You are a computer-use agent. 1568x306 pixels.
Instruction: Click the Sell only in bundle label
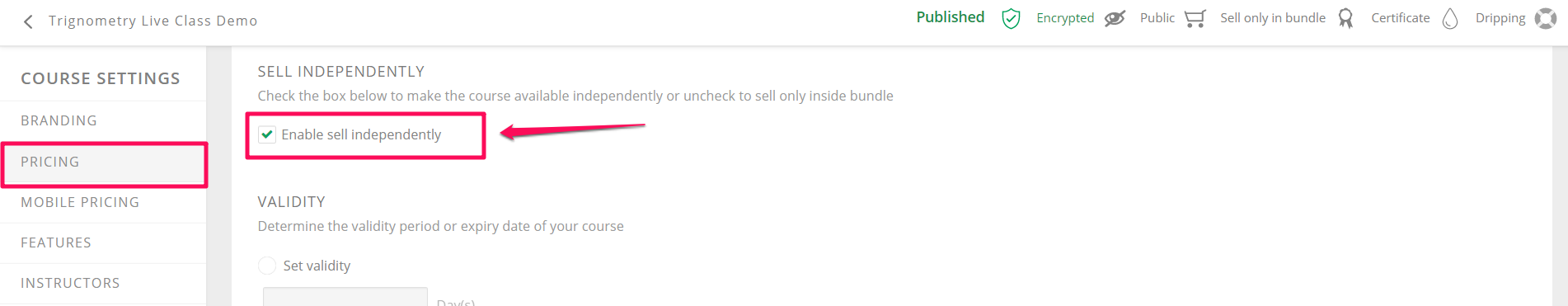click(x=1273, y=18)
